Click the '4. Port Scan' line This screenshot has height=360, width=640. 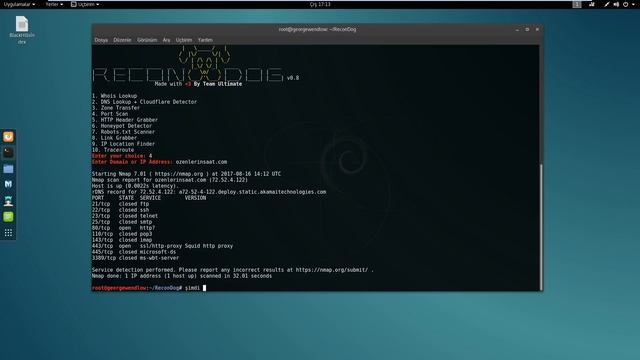pos(110,114)
